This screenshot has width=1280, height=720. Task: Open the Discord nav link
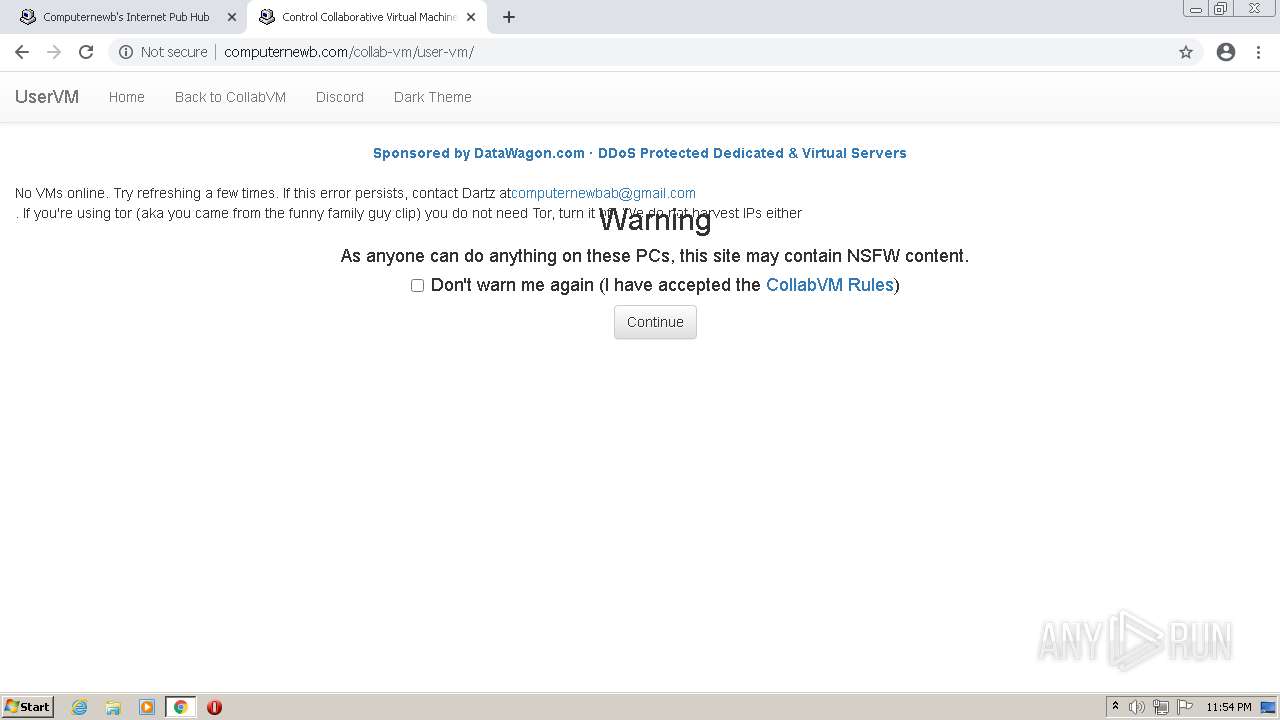pyautogui.click(x=340, y=97)
